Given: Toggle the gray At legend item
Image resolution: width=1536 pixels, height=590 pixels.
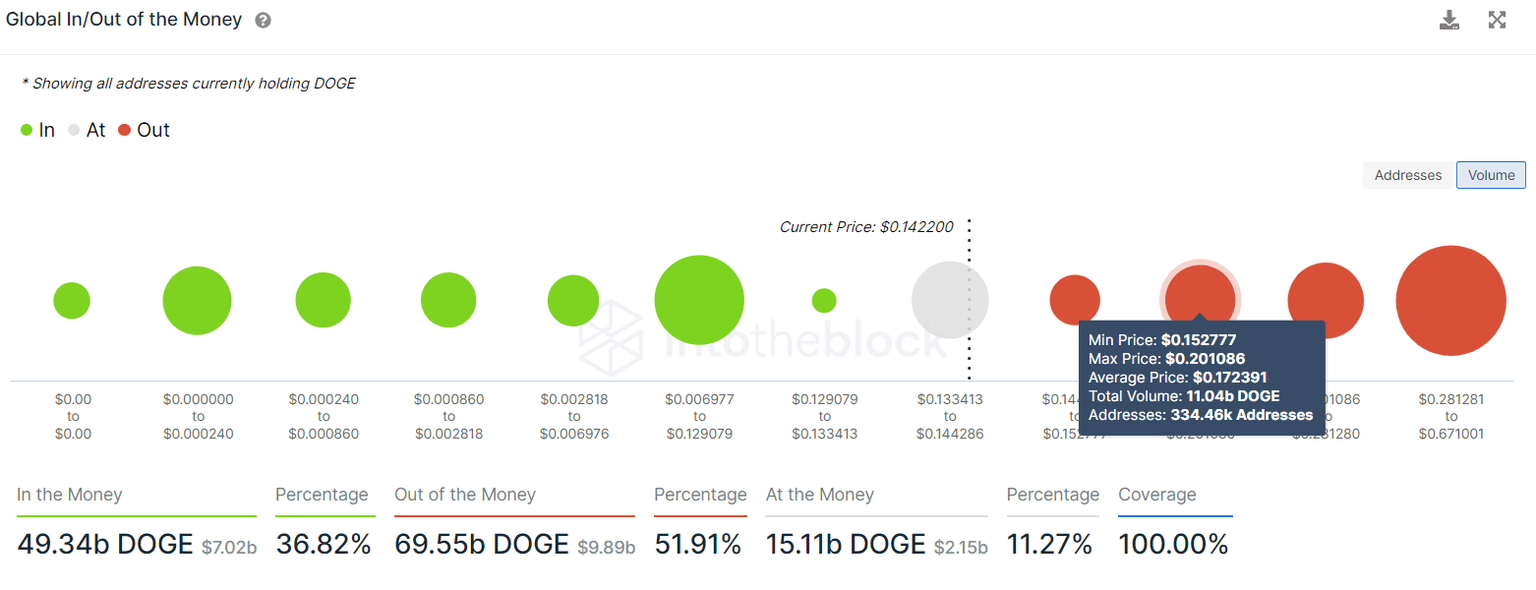Looking at the screenshot, I should tap(86, 130).
